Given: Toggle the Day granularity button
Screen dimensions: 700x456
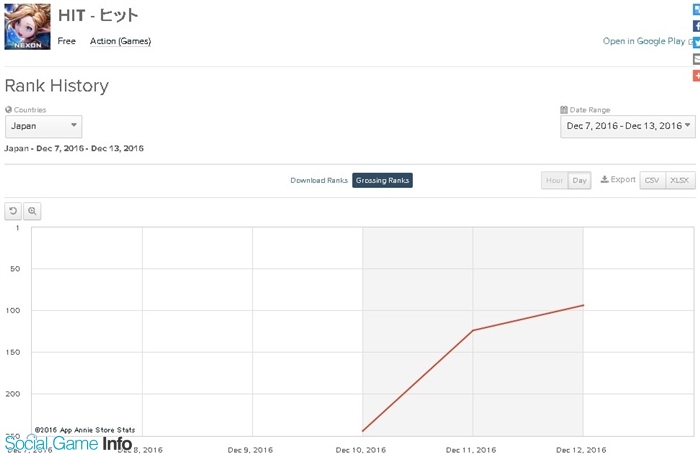Looking at the screenshot, I should click(579, 180).
